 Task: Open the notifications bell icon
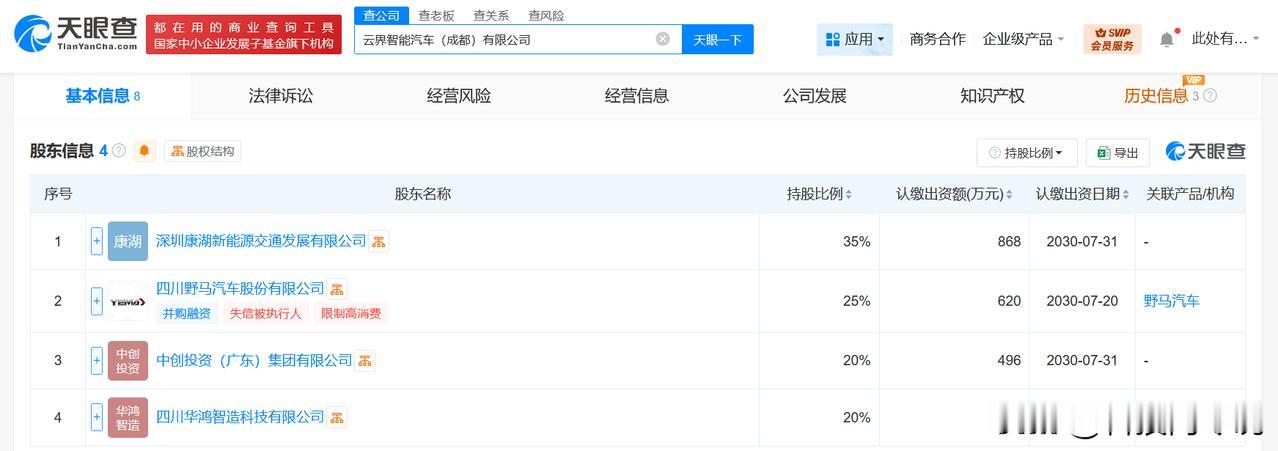pos(1167,39)
